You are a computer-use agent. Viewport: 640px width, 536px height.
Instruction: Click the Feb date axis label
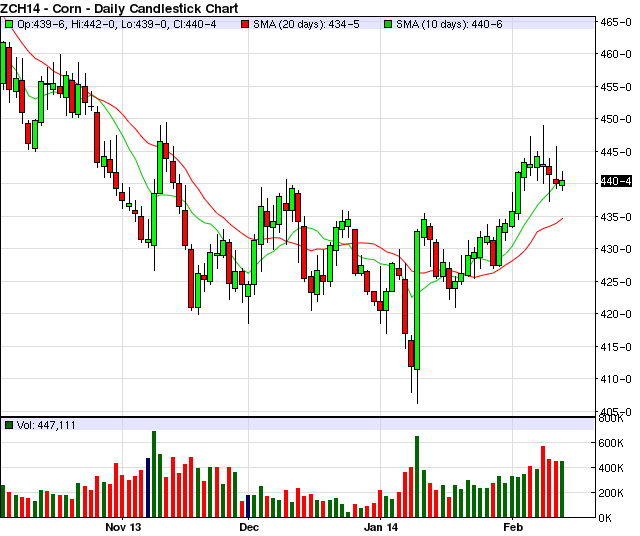tap(513, 527)
